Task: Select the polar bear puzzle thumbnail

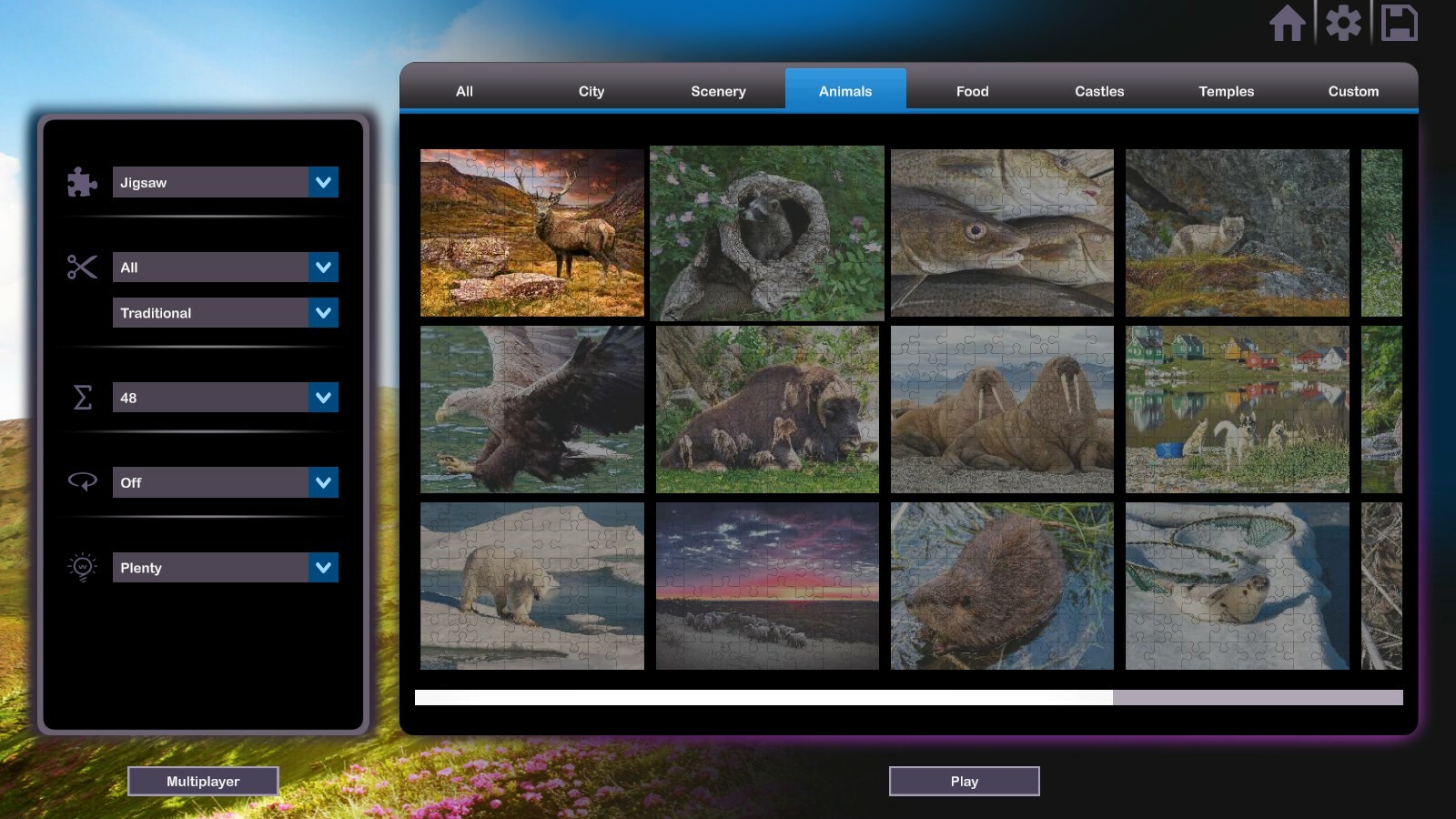Action: coord(531,587)
